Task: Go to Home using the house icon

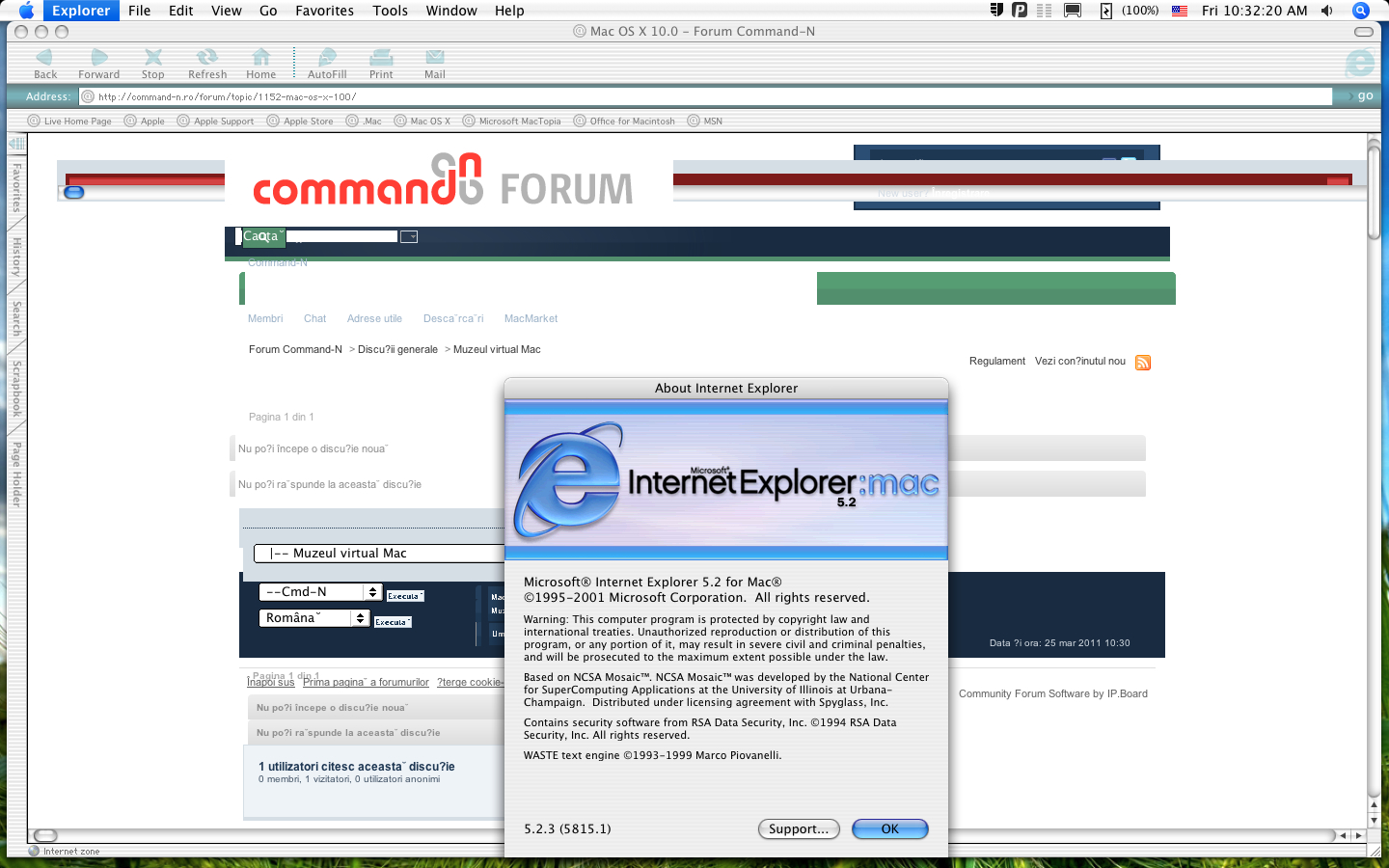Action: coord(260,58)
